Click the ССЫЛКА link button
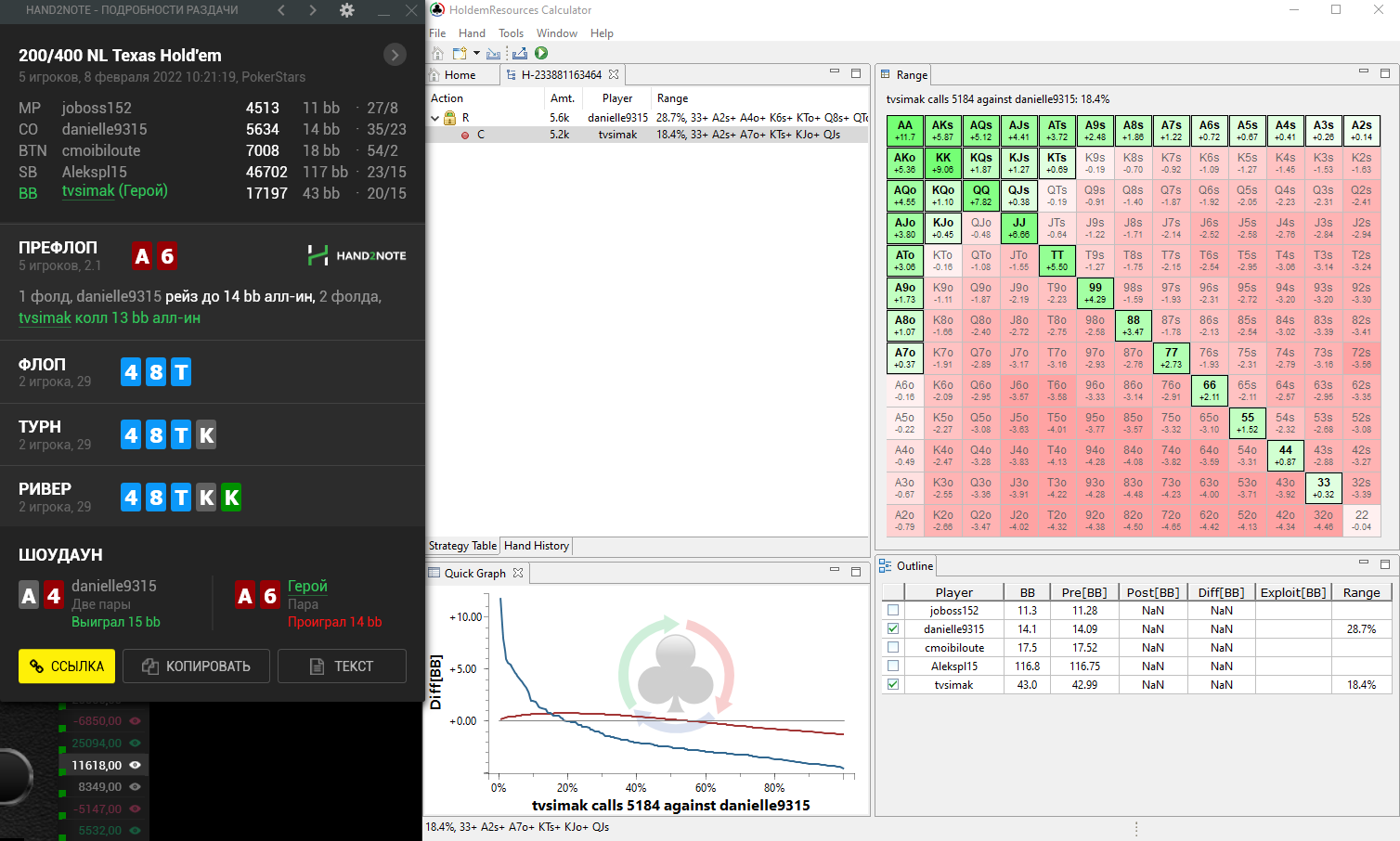Screen dimensions: 1400x841 (67, 666)
